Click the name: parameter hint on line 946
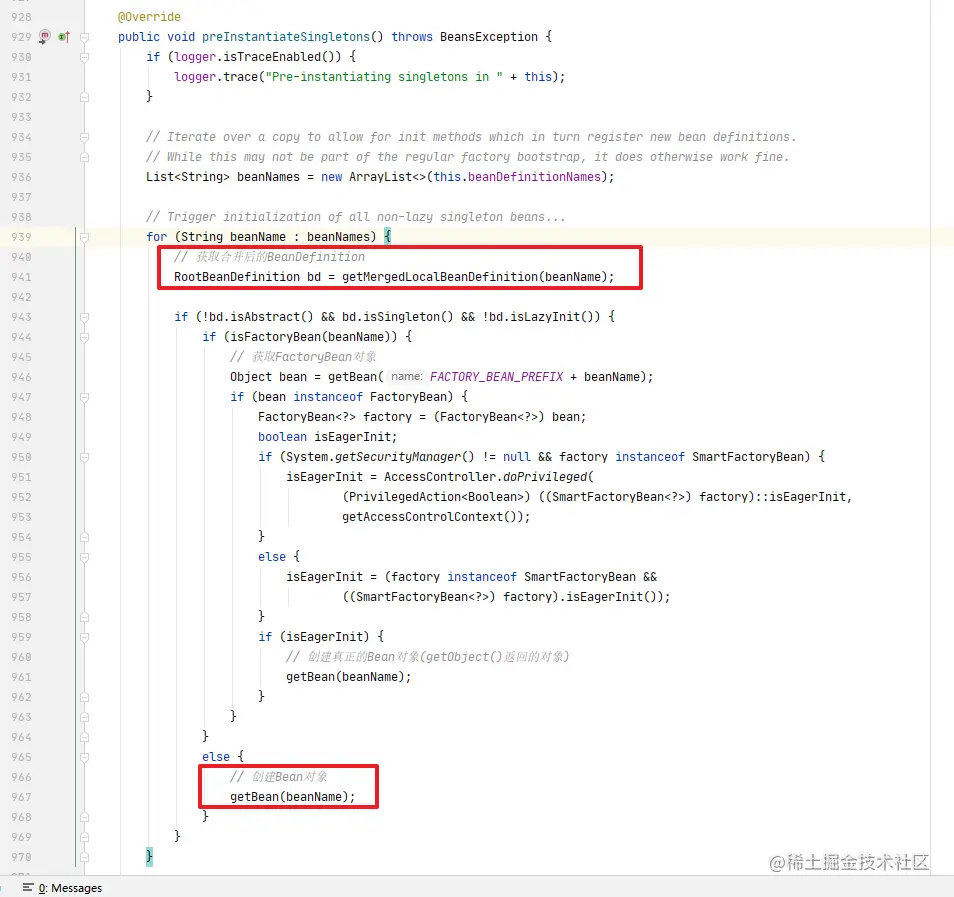The image size is (954, 897). pyautogui.click(x=406, y=377)
